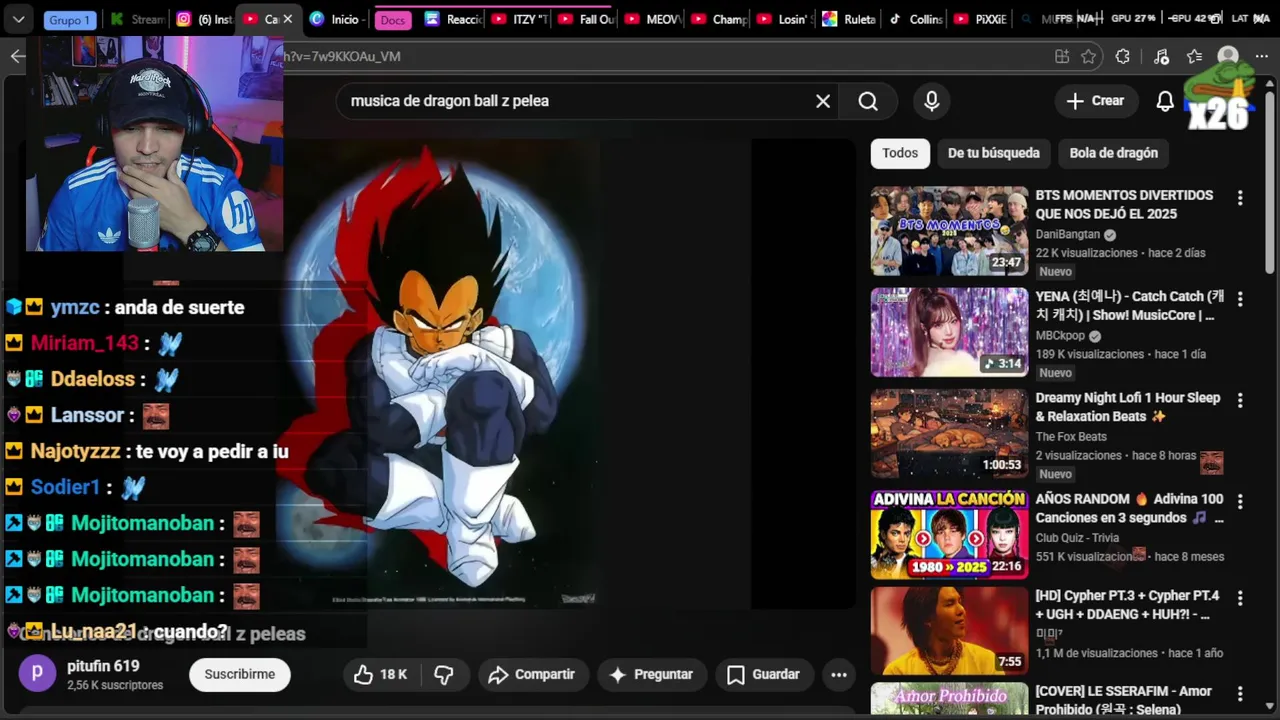Bookmark this page with the star icon
The width and height of the screenshot is (1280, 720).
(x=1089, y=57)
